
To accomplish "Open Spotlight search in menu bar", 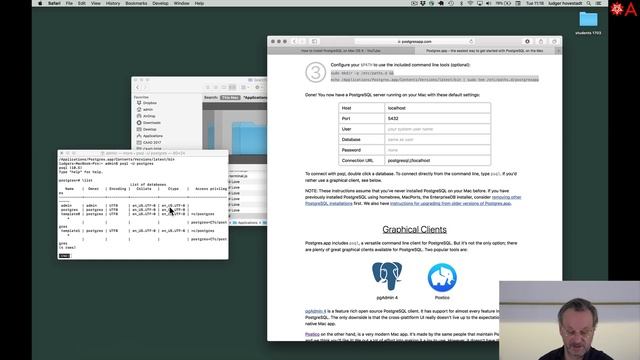I will (x=589, y=3).
